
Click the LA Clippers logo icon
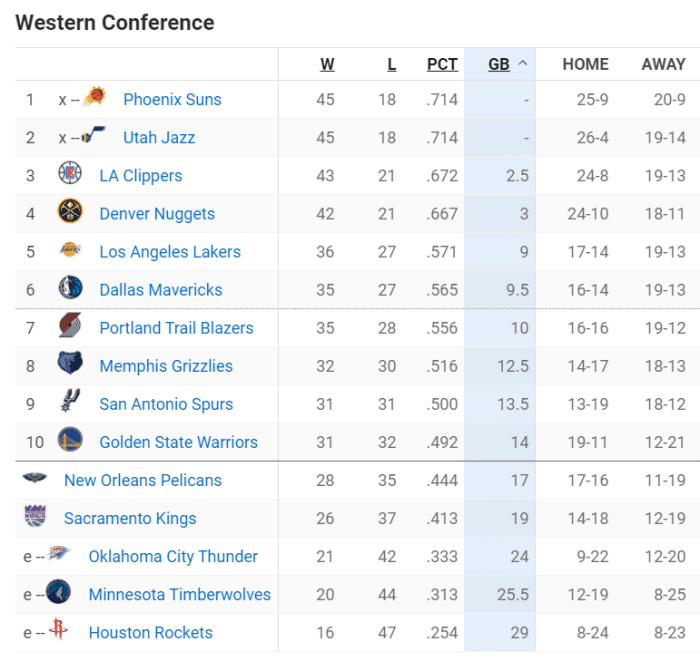click(70, 174)
